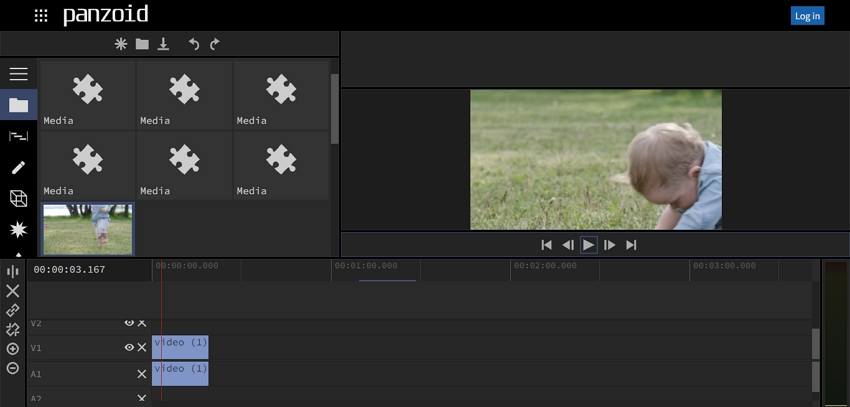Select the right Media item in top row
Image resolution: width=850 pixels, height=407 pixels.
281,95
